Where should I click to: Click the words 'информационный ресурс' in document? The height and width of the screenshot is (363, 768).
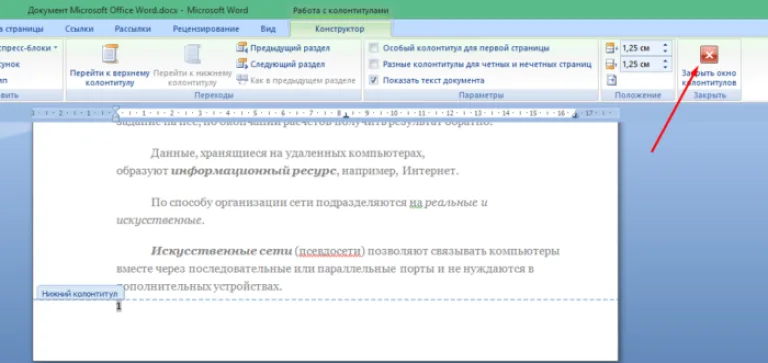coord(254,171)
